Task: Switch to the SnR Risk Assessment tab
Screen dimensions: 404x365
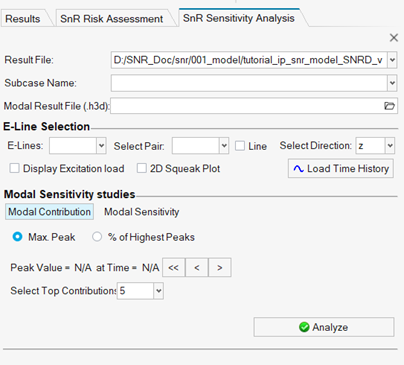Action: click(x=111, y=19)
